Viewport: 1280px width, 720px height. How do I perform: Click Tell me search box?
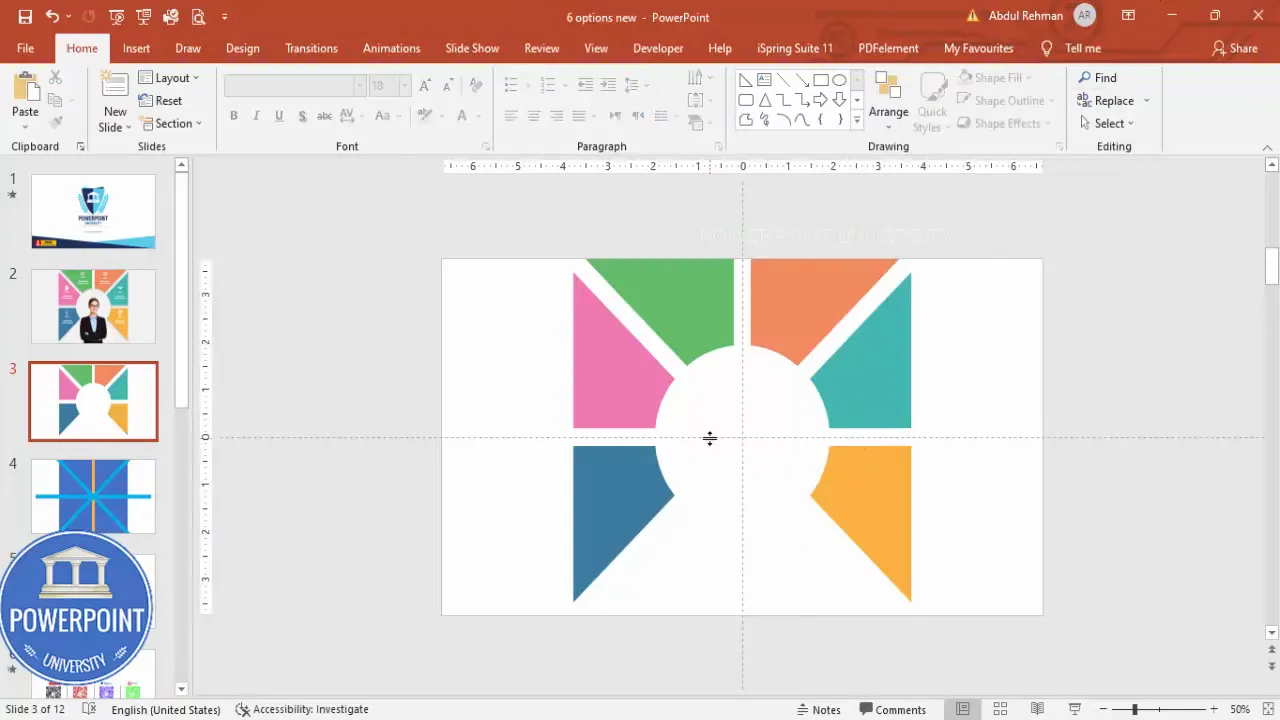coord(1071,48)
